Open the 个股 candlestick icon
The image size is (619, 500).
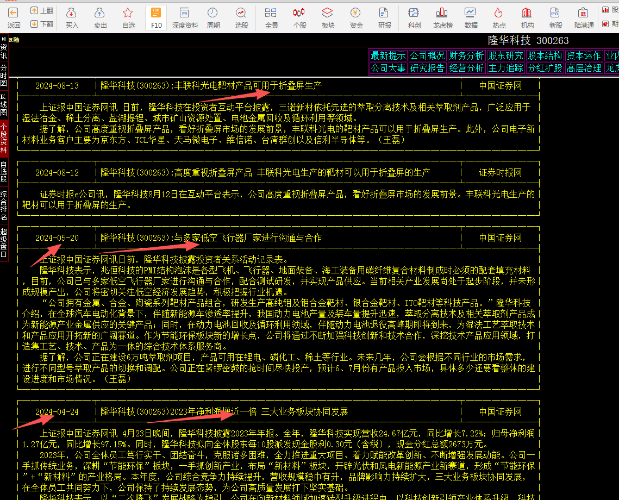tap(299, 13)
